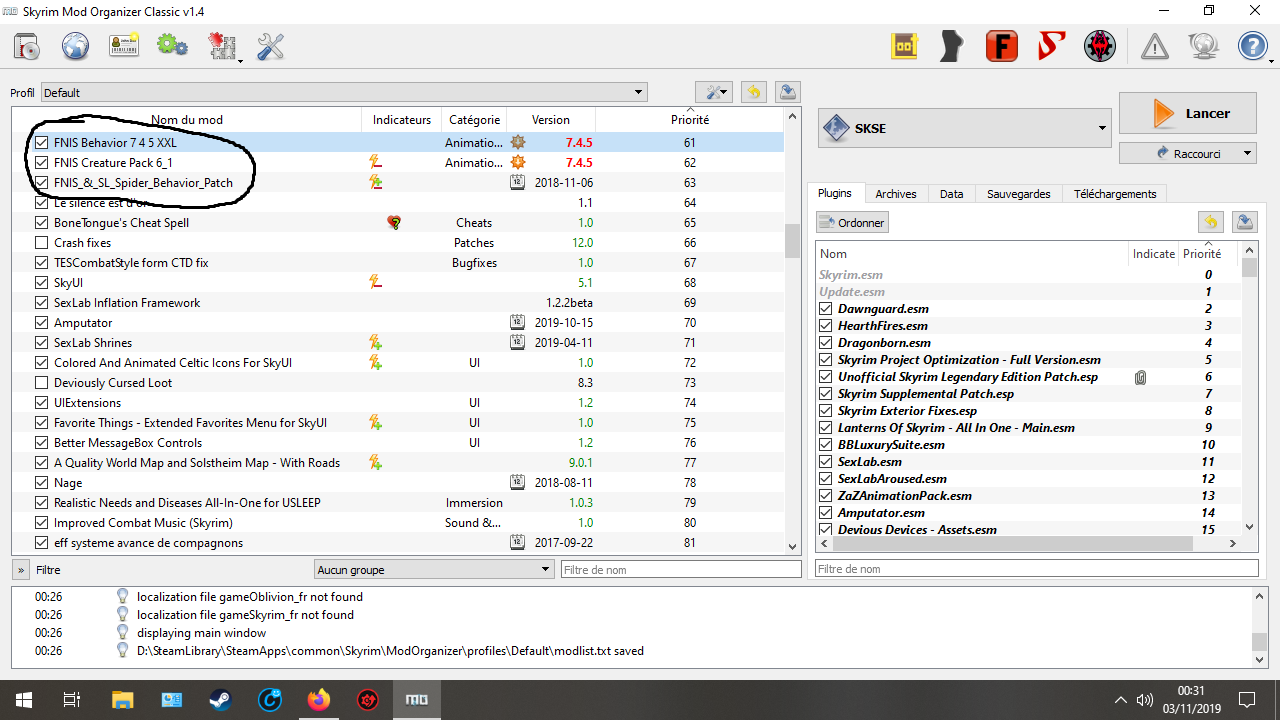Enable the Crash fixes mod checkbox
Viewport: 1280px width, 720px height.
click(x=41, y=243)
